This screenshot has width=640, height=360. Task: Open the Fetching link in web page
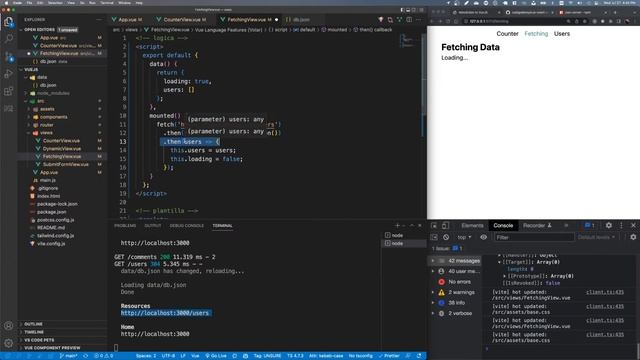[536, 34]
